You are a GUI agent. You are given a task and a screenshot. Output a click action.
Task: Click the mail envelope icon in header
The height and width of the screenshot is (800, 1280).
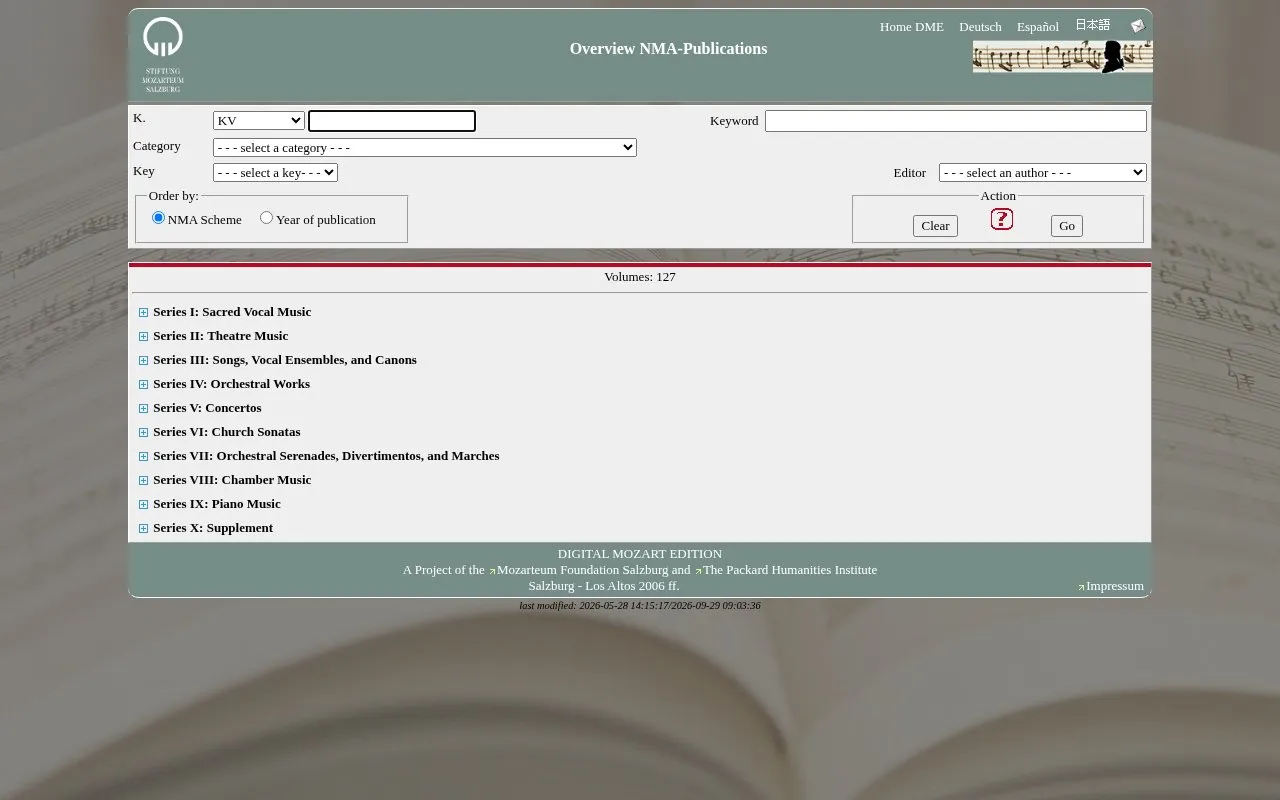click(1137, 26)
